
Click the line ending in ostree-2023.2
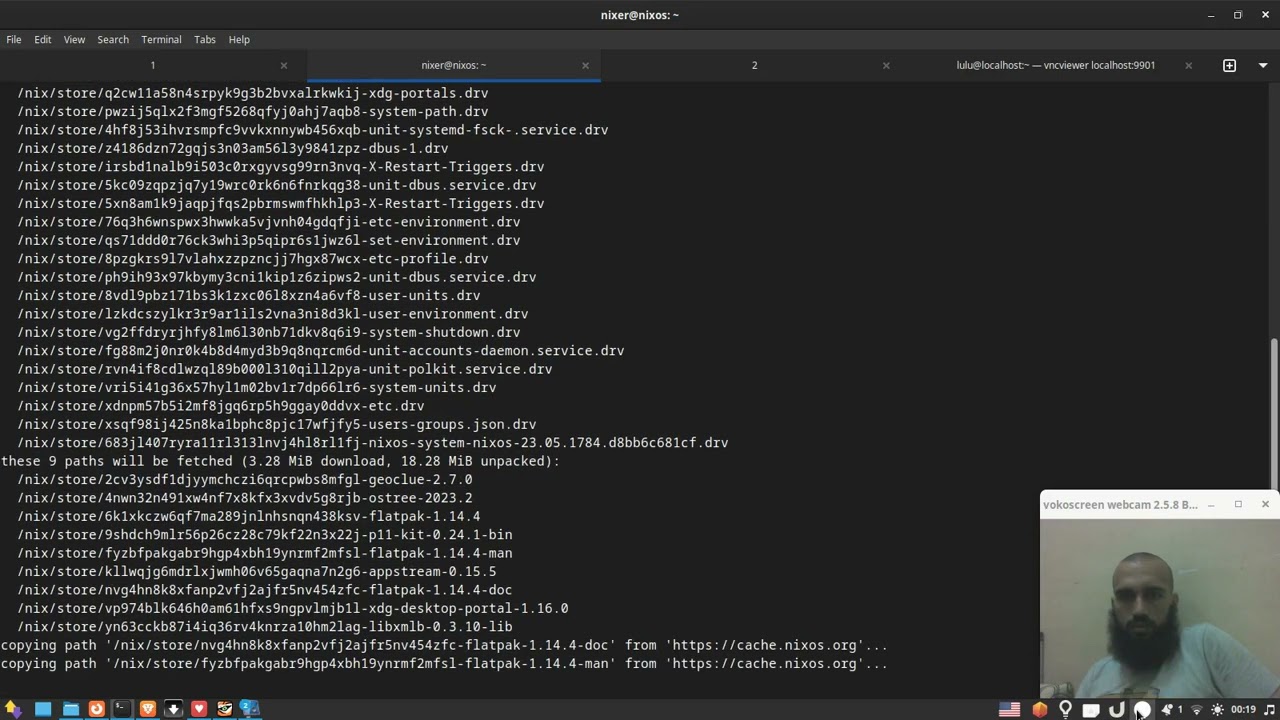click(245, 498)
